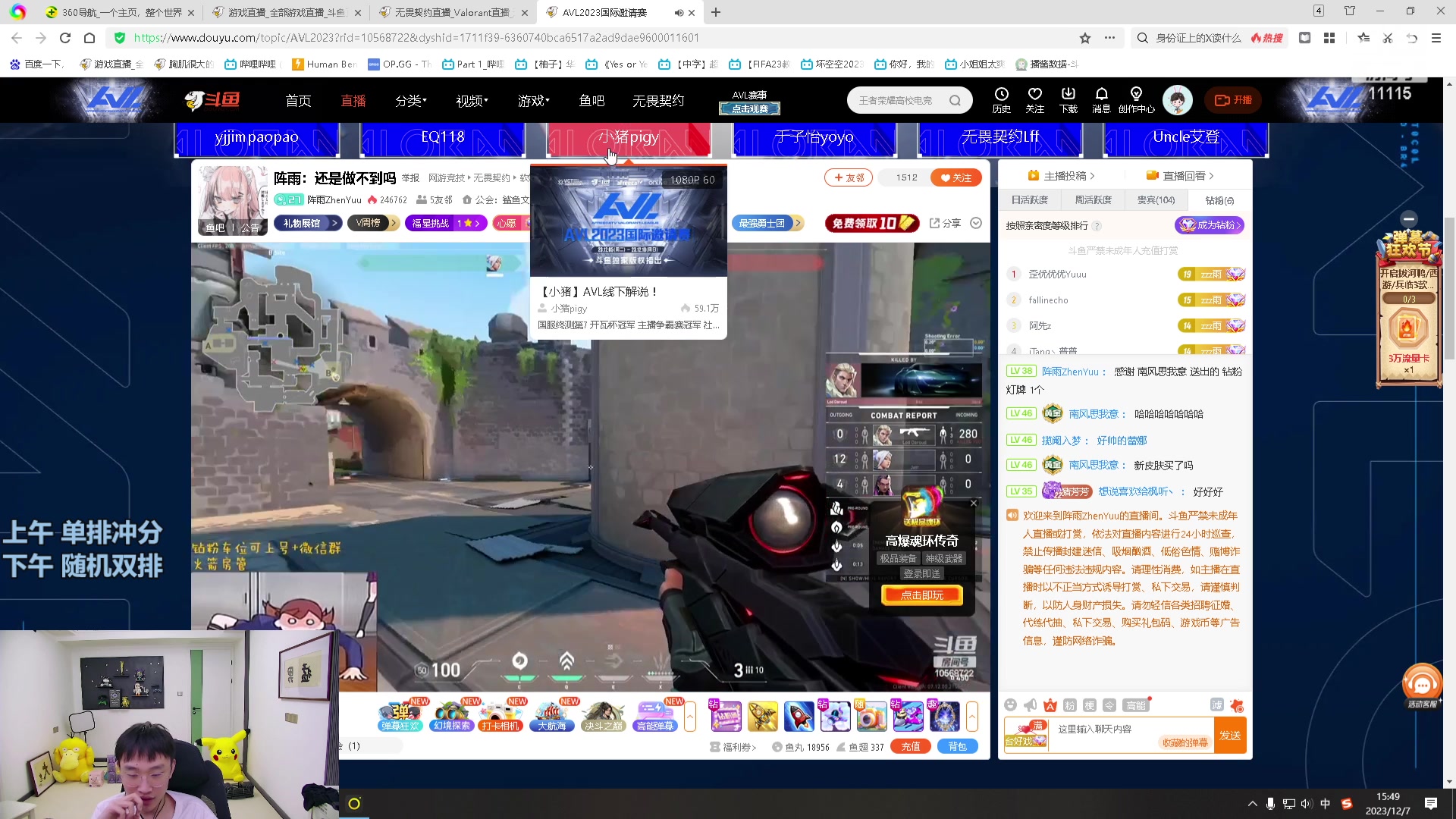This screenshot has height=819, width=1456.
Task: Open 主播投稿 streamer submissions link
Action: [x=1062, y=176]
